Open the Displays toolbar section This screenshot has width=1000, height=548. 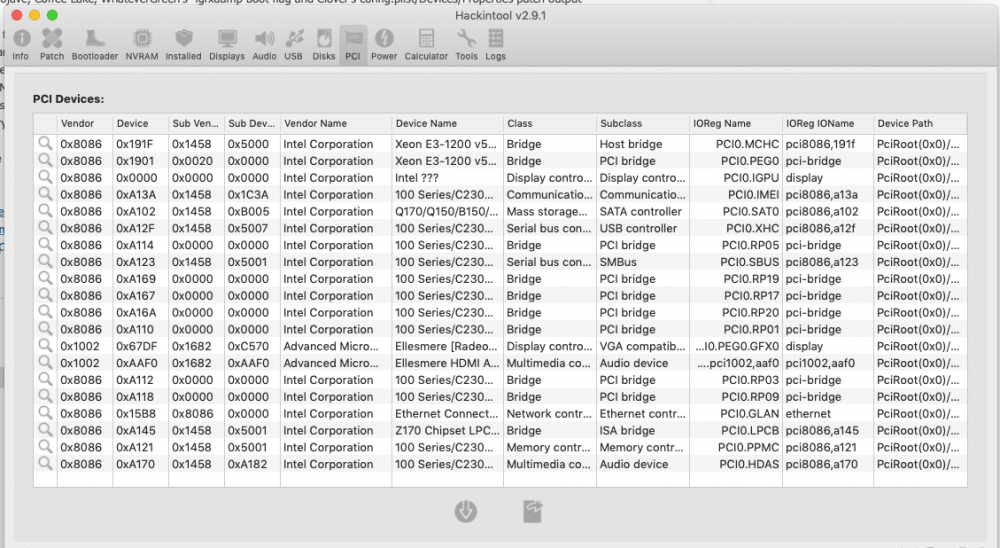227,45
